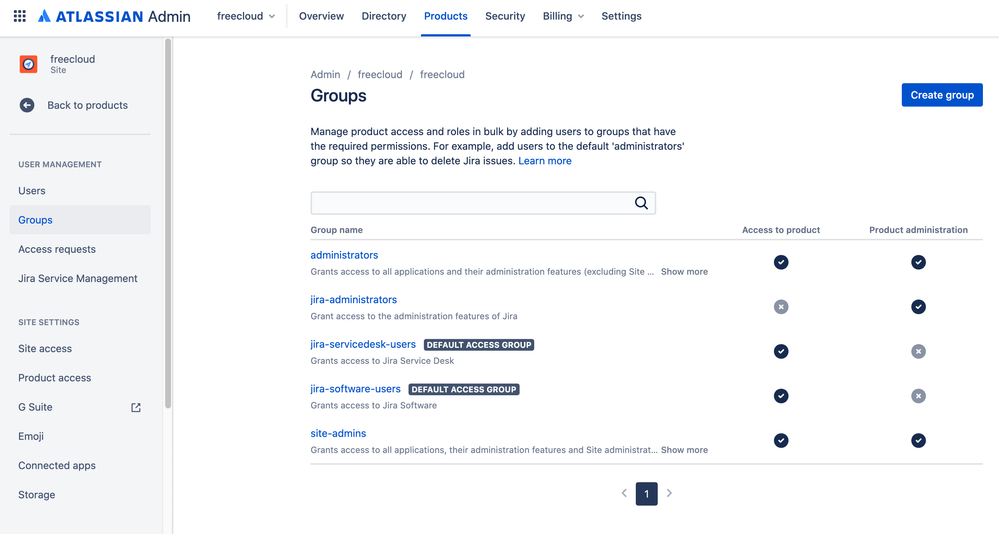Click site-admins Access to product checkmark
Screen dimensions: 999x534
point(781,440)
